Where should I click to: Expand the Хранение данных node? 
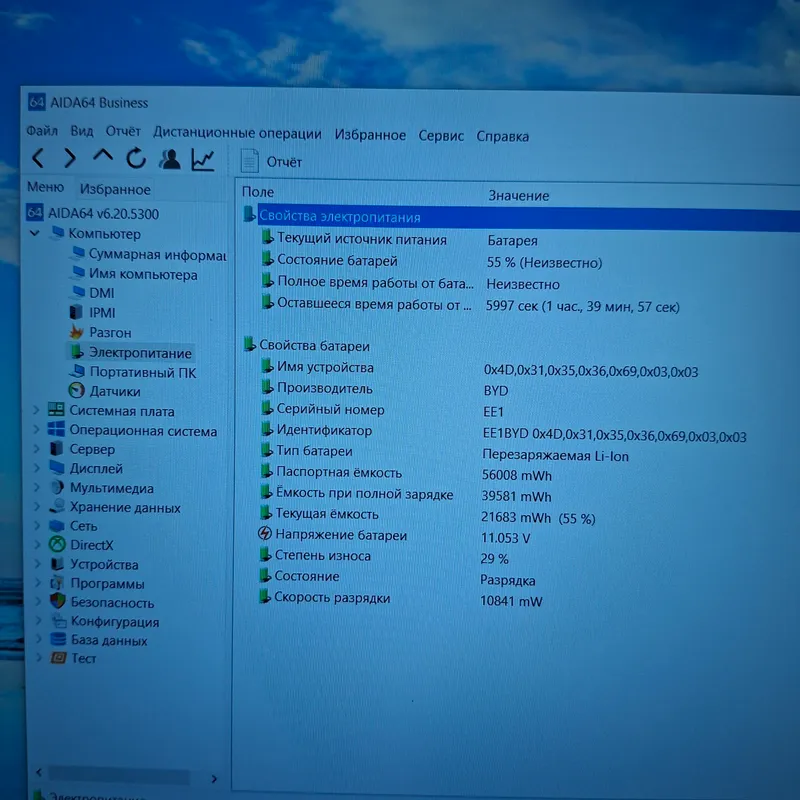[x=37, y=507]
